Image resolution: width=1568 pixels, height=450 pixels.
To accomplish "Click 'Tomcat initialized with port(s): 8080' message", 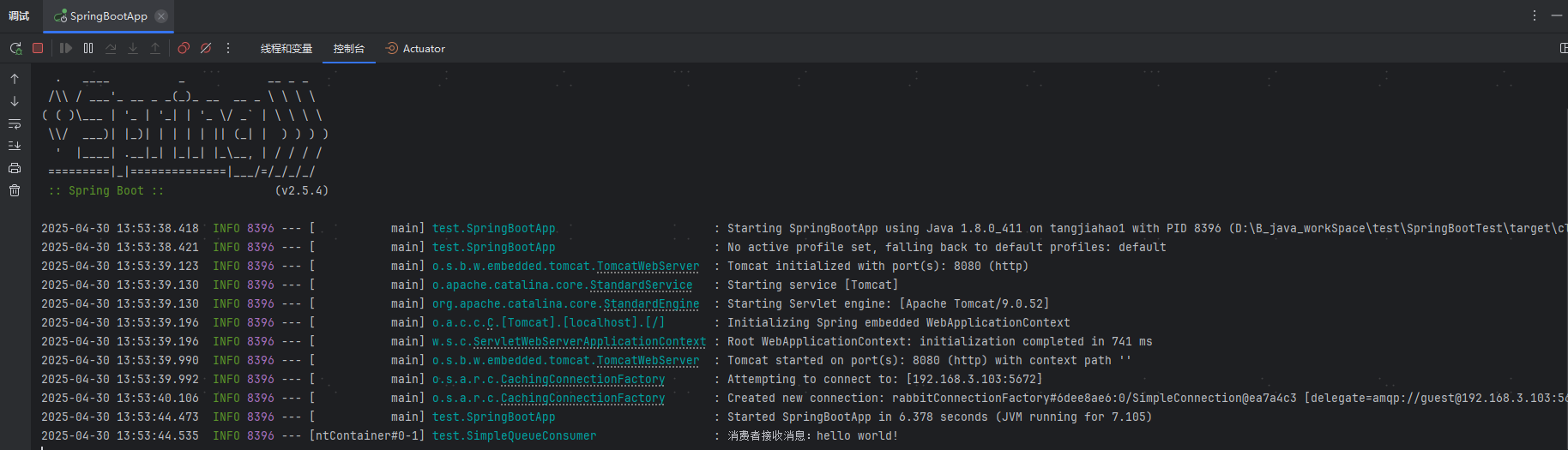I will click(877, 267).
